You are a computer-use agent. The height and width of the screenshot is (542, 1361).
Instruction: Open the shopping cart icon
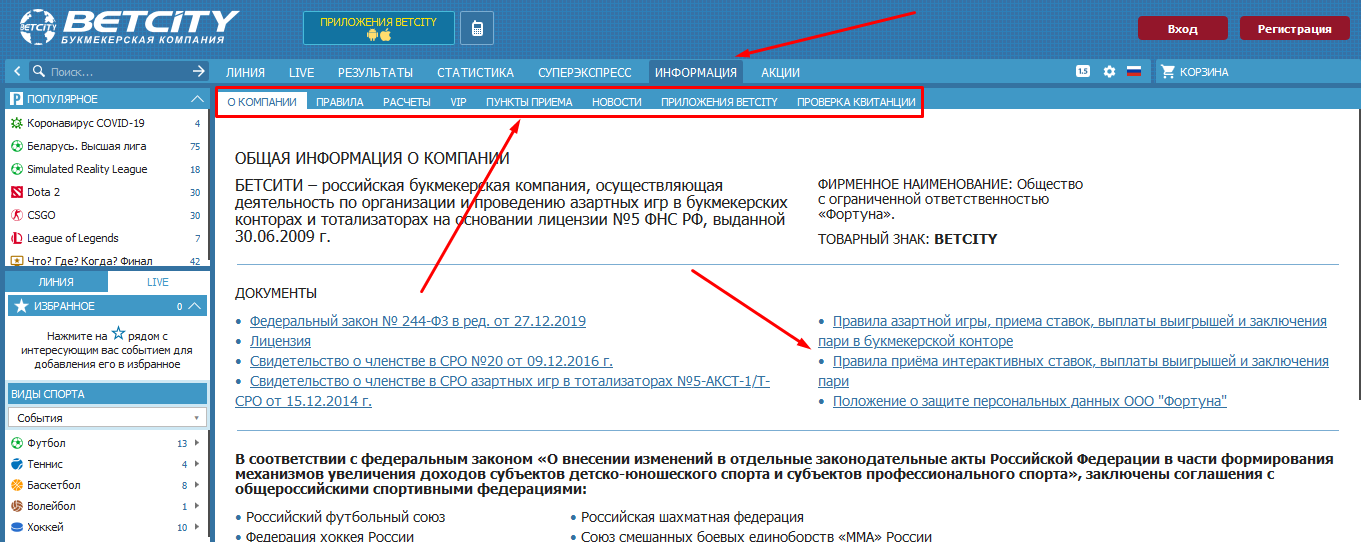1167,71
